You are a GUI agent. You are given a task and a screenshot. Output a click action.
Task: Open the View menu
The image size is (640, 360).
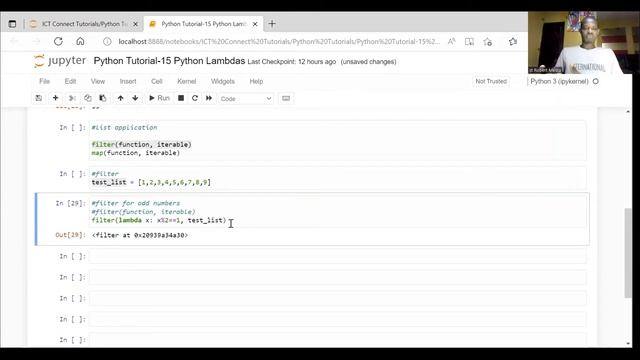coord(98,81)
